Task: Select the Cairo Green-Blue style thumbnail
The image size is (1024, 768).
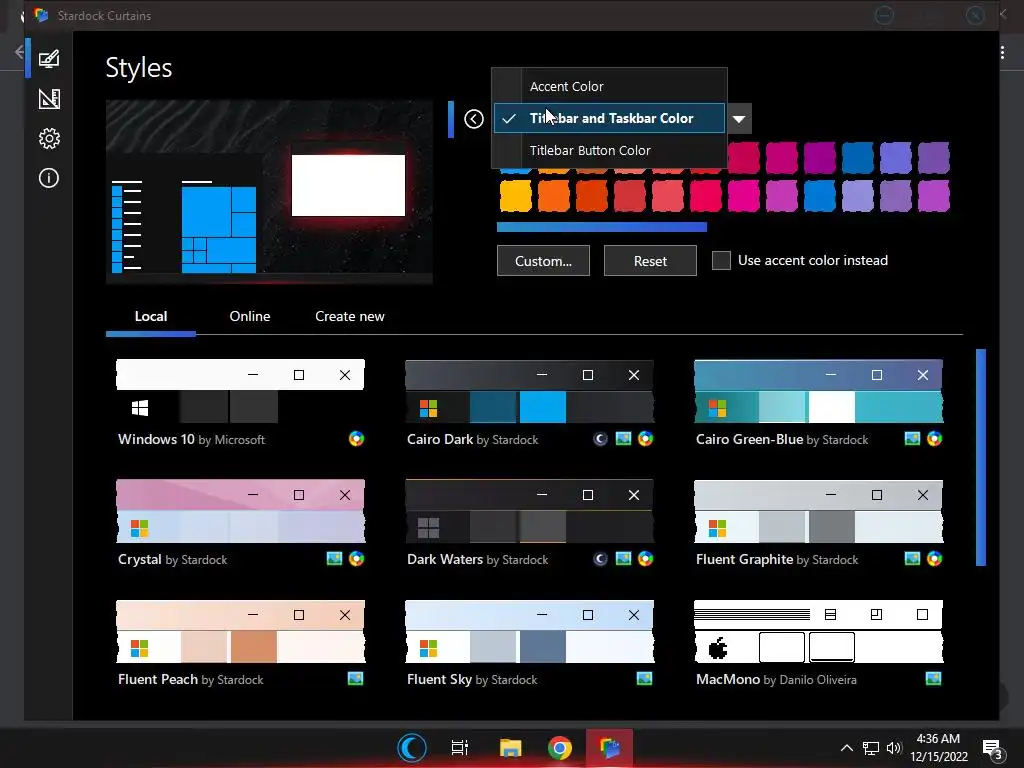Action: pos(818,391)
